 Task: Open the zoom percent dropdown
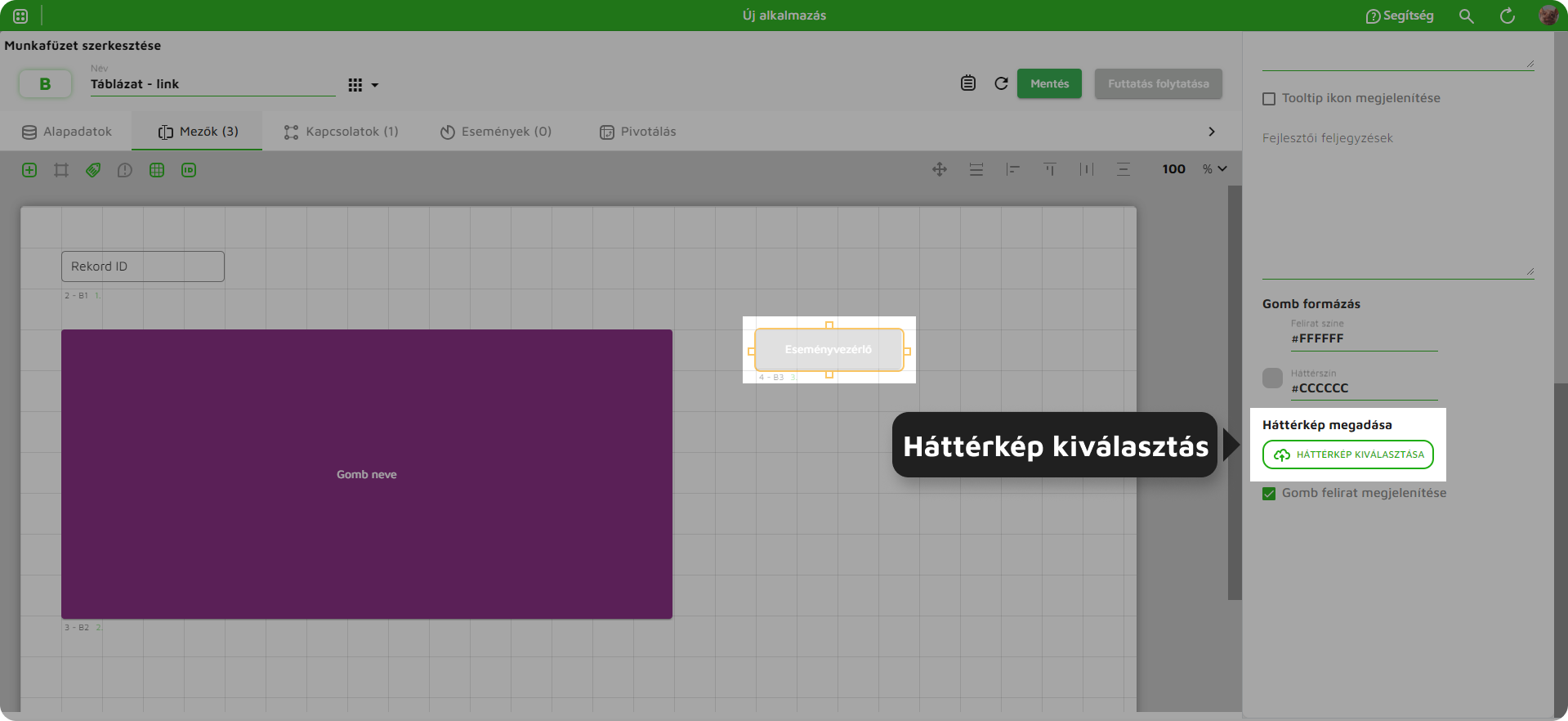pyautogui.click(x=1215, y=169)
